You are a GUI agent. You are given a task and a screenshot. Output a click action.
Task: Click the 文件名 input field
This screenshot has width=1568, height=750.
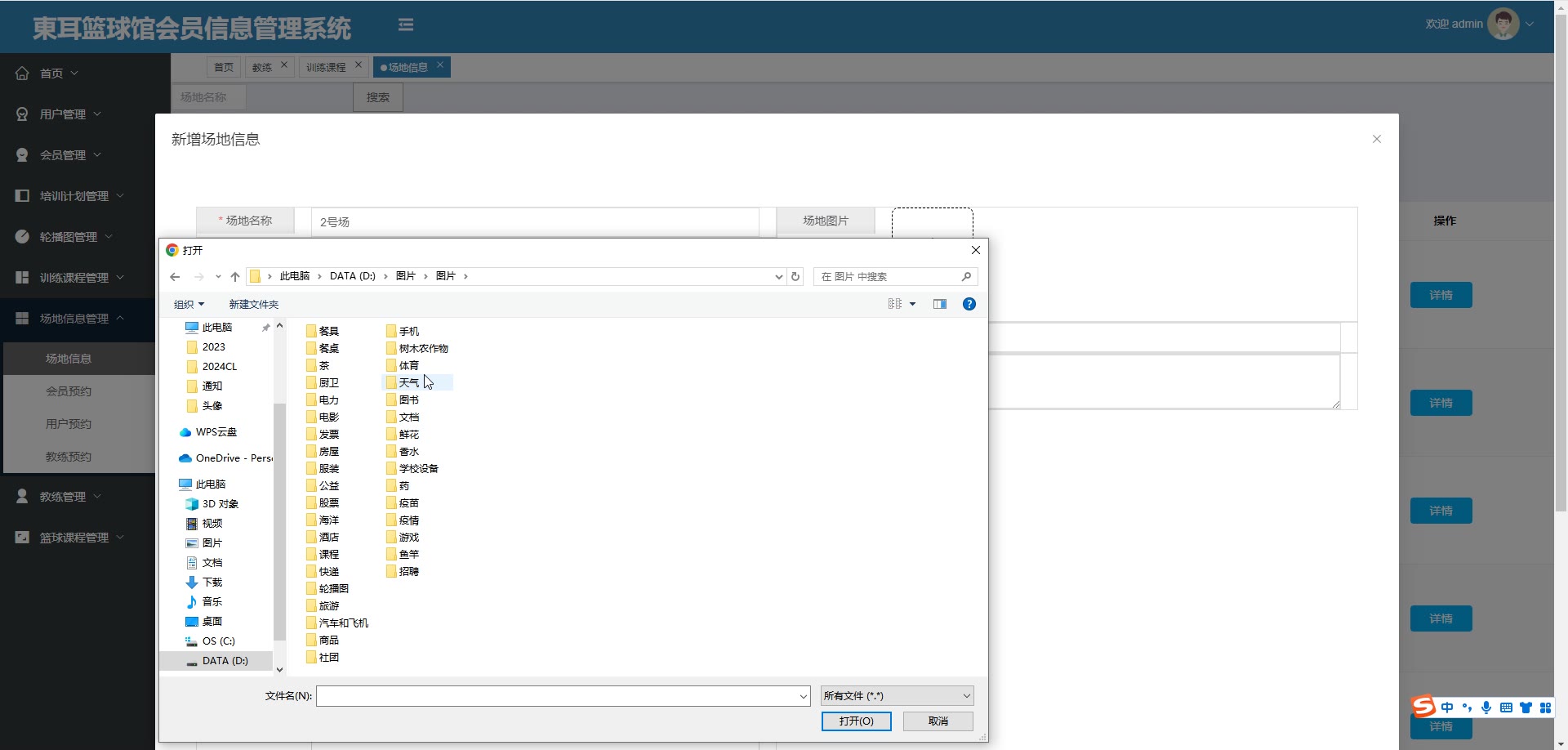pyautogui.click(x=557, y=696)
